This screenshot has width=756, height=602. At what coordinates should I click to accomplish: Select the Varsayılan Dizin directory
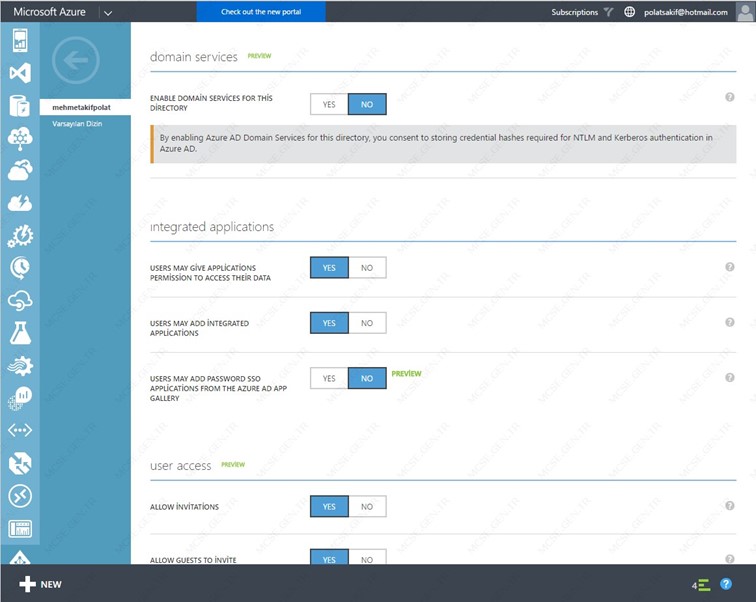point(77,124)
